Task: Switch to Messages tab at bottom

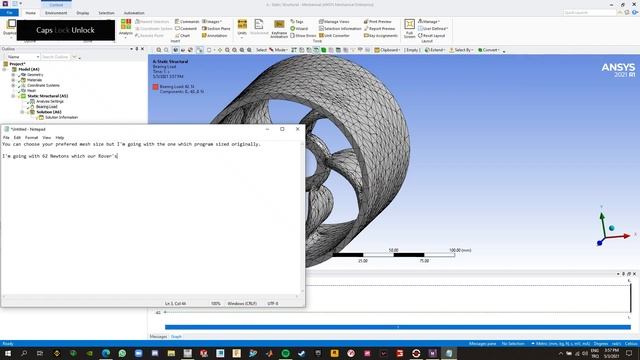Action: [x=158, y=337]
